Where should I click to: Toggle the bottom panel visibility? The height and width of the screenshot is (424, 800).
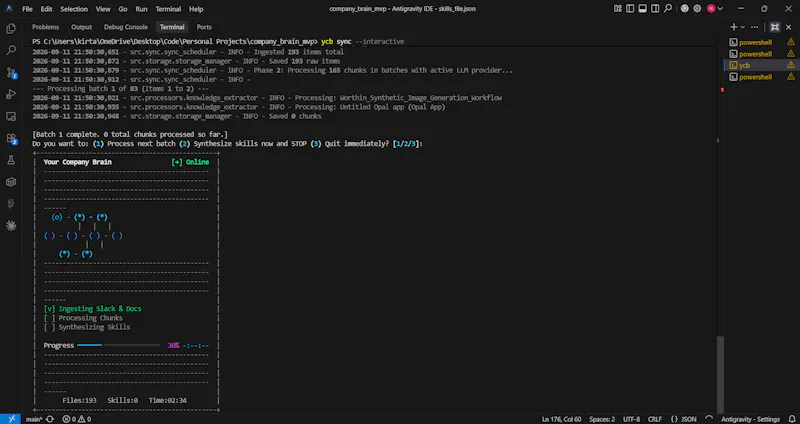pos(643,9)
